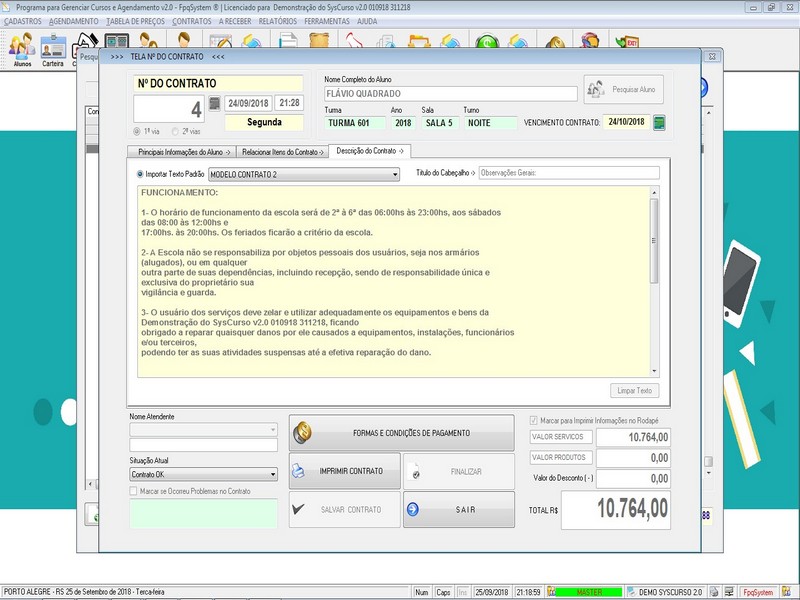This screenshot has height=600, width=800.
Task: Open the TABELA DE PREÇOS menu
Action: pos(135,21)
